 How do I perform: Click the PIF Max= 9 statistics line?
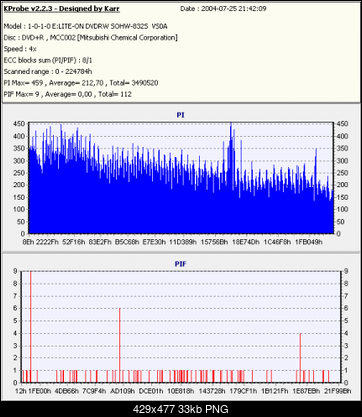coord(68,94)
